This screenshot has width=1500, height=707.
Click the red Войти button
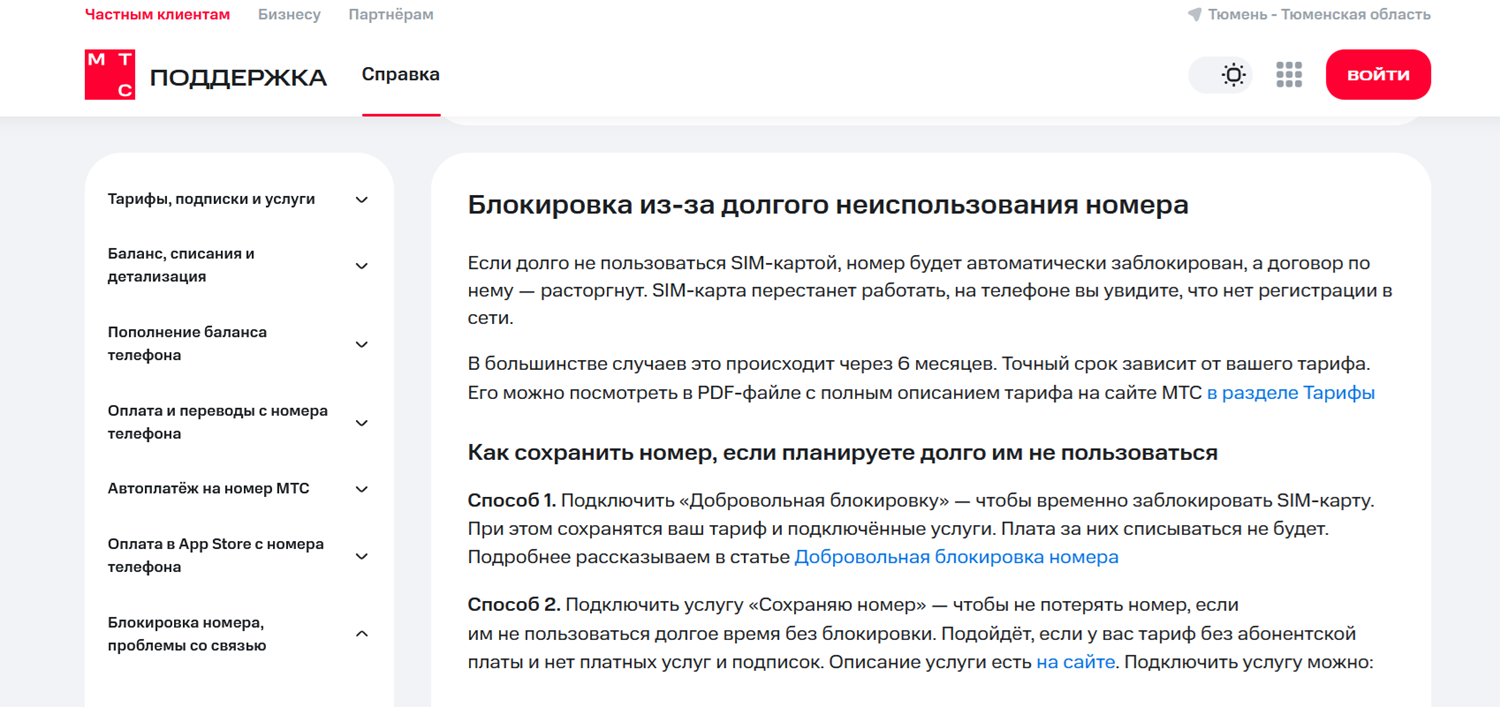1378,75
